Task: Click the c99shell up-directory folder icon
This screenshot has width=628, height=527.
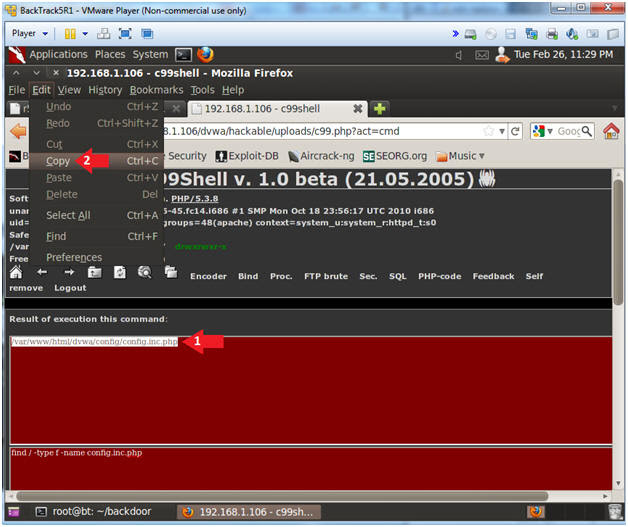Action: (x=95, y=273)
